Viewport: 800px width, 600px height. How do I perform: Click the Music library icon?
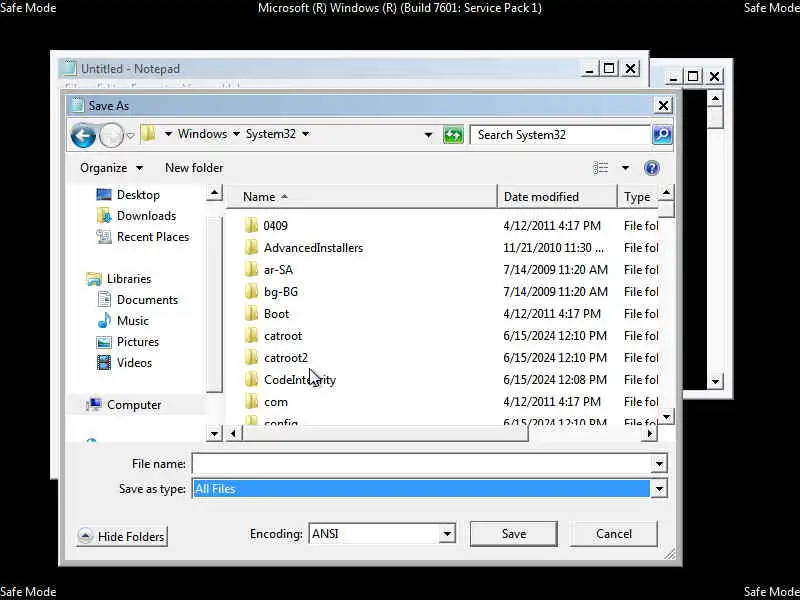pyautogui.click(x=104, y=320)
